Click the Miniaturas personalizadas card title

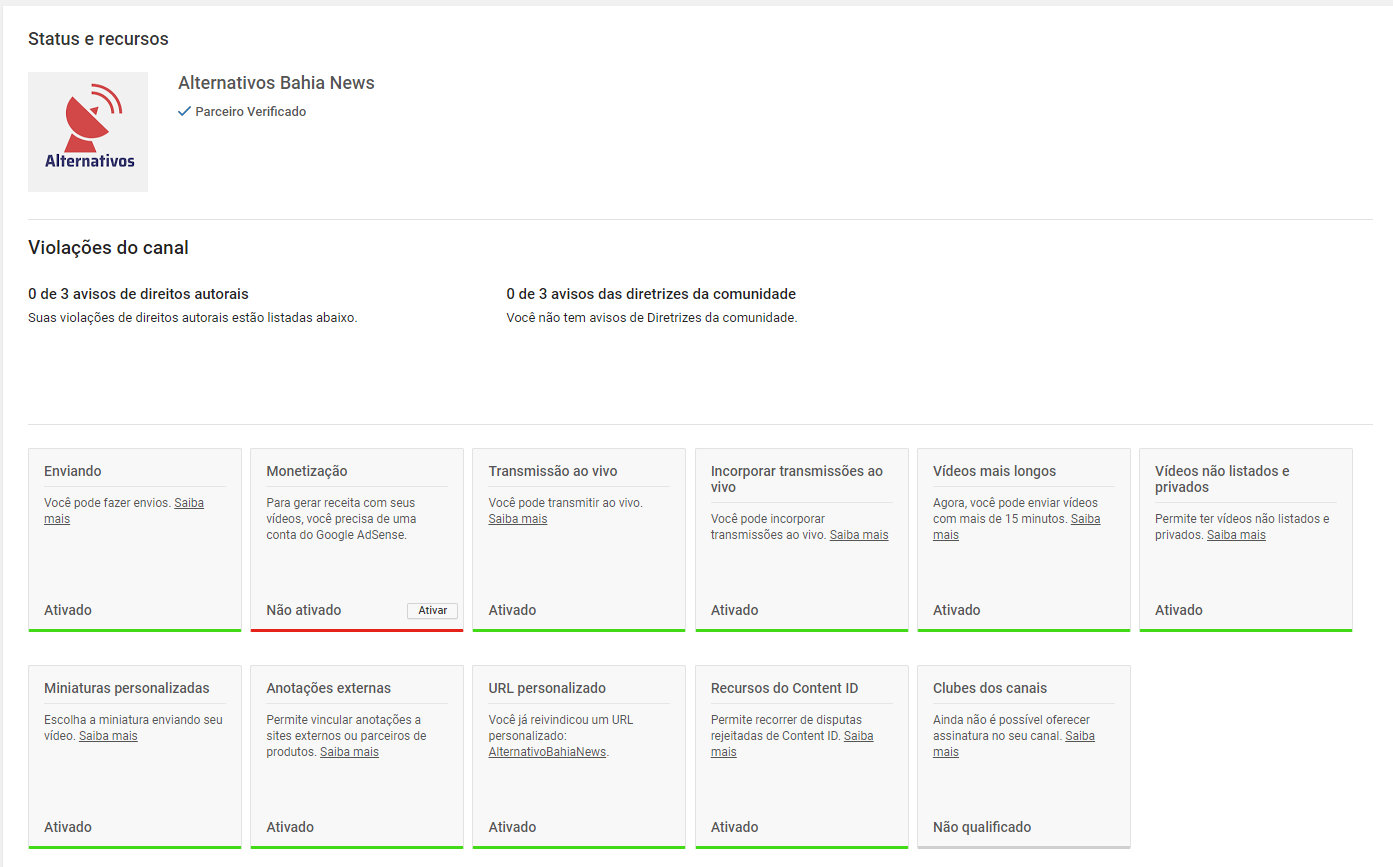click(x=127, y=688)
